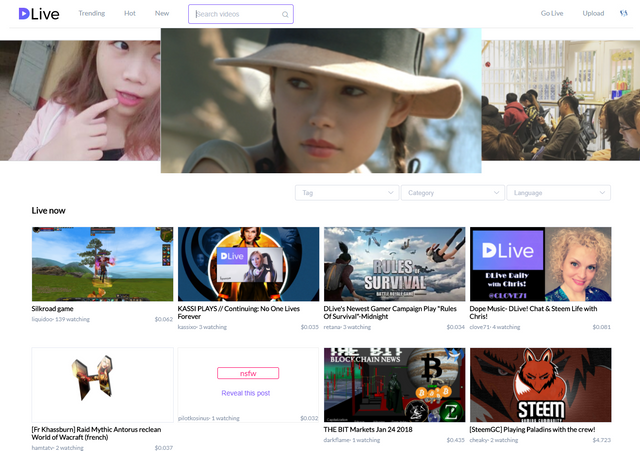This screenshot has width=640, height=451.
Task: Click the $0.435 payout value
Action: [x=456, y=440]
